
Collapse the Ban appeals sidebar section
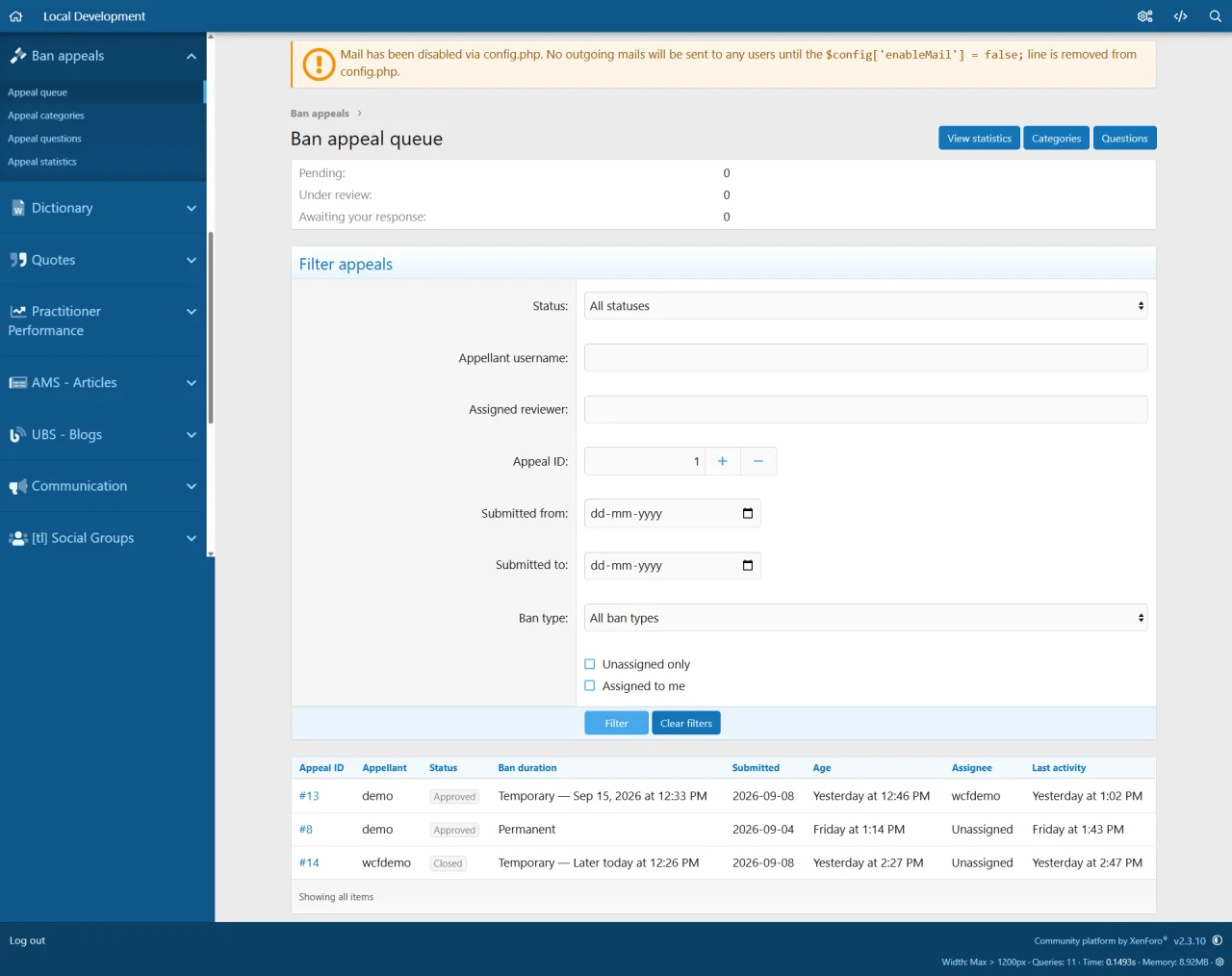[192, 56]
